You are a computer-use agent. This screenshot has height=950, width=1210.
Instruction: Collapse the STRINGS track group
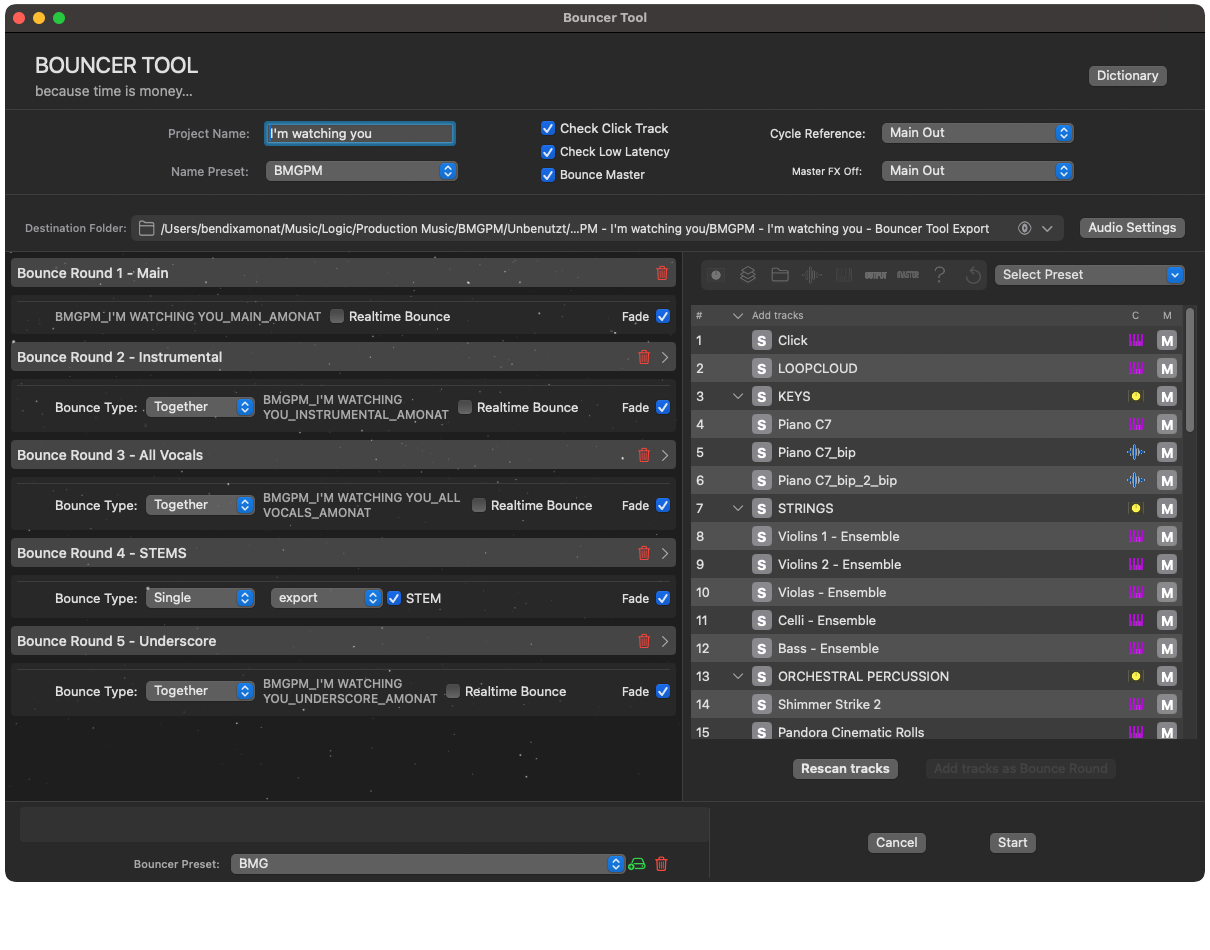738,509
